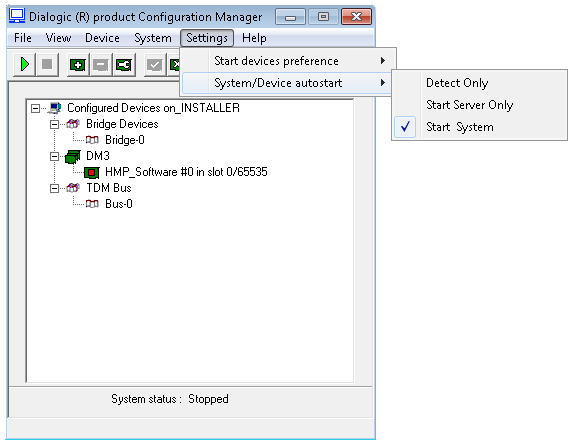The height and width of the screenshot is (442, 571).
Task: Collapse the DM3 tree node
Action: tap(54, 157)
